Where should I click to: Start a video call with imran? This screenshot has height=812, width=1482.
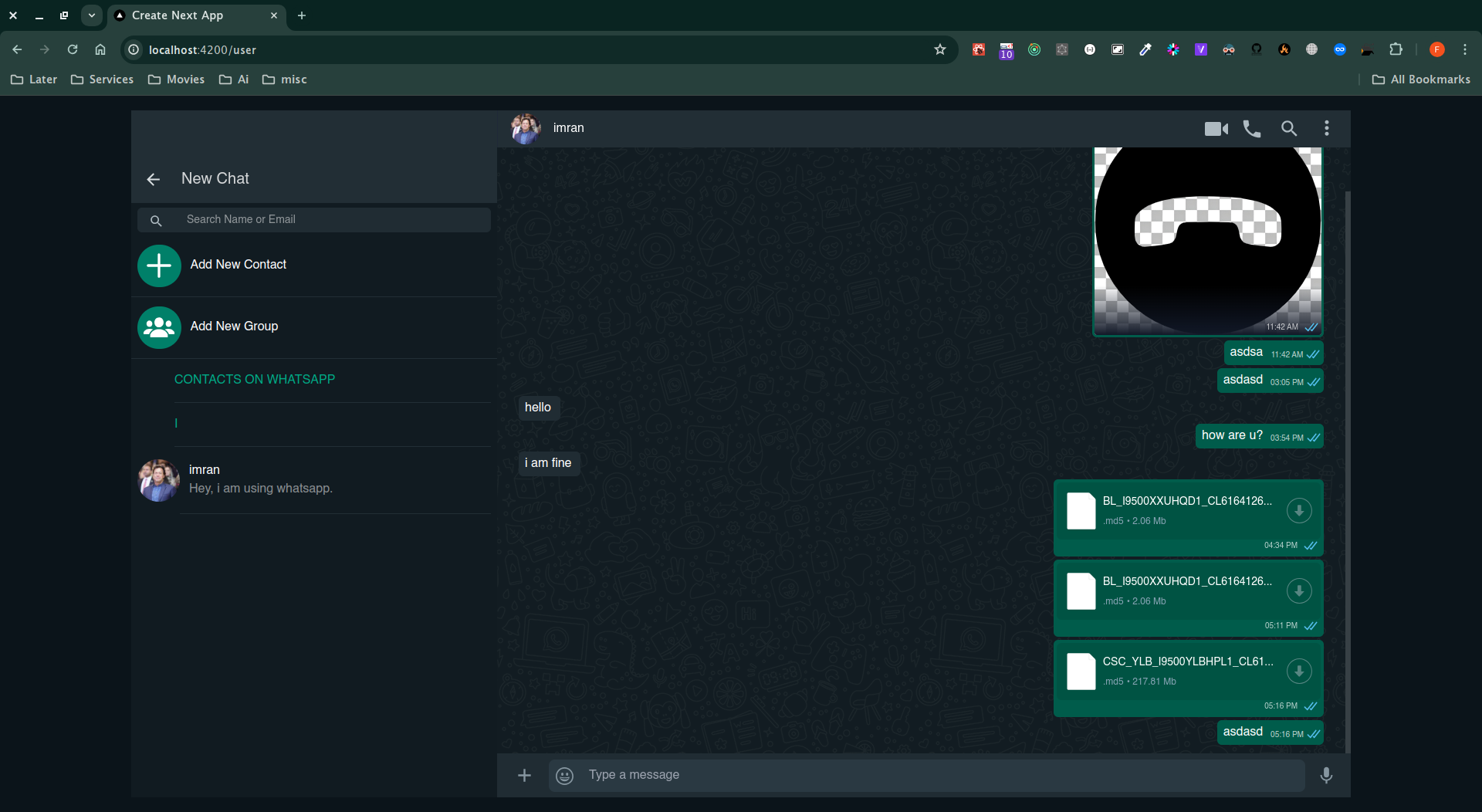pyautogui.click(x=1216, y=129)
